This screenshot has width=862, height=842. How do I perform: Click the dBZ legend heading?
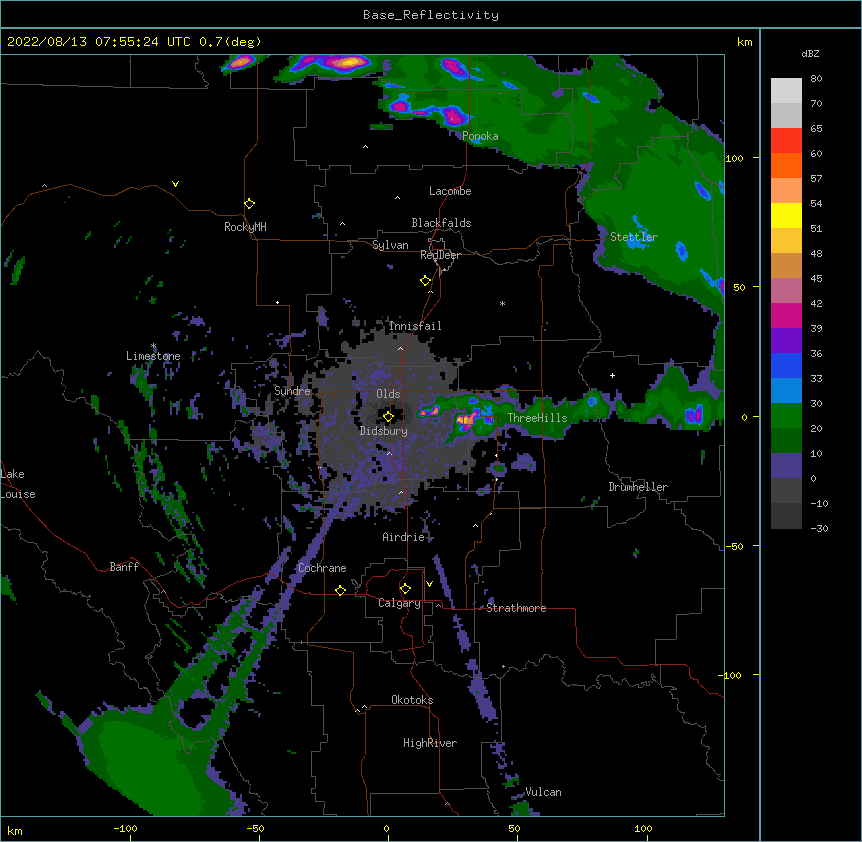810,54
